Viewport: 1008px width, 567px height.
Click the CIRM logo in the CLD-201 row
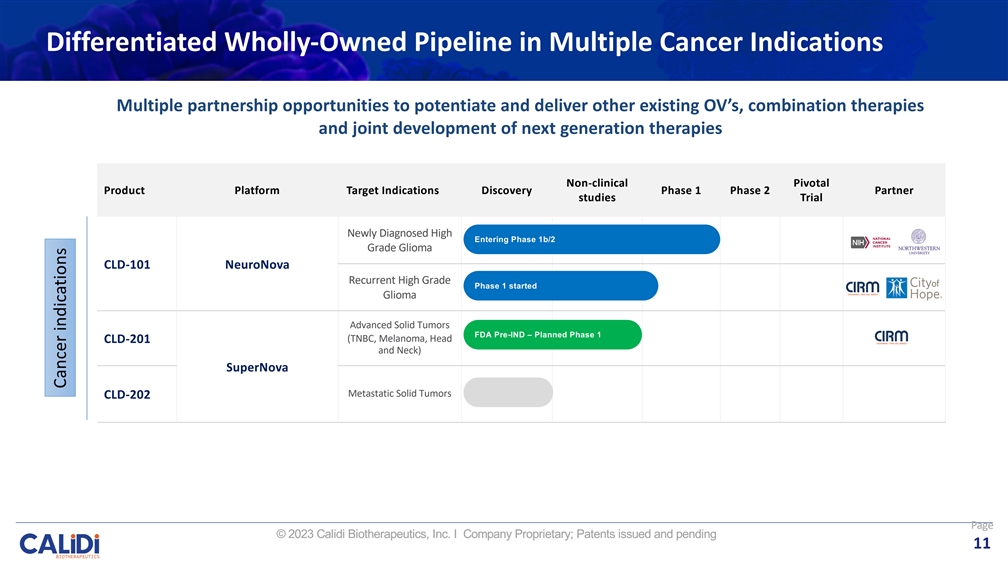tap(891, 336)
